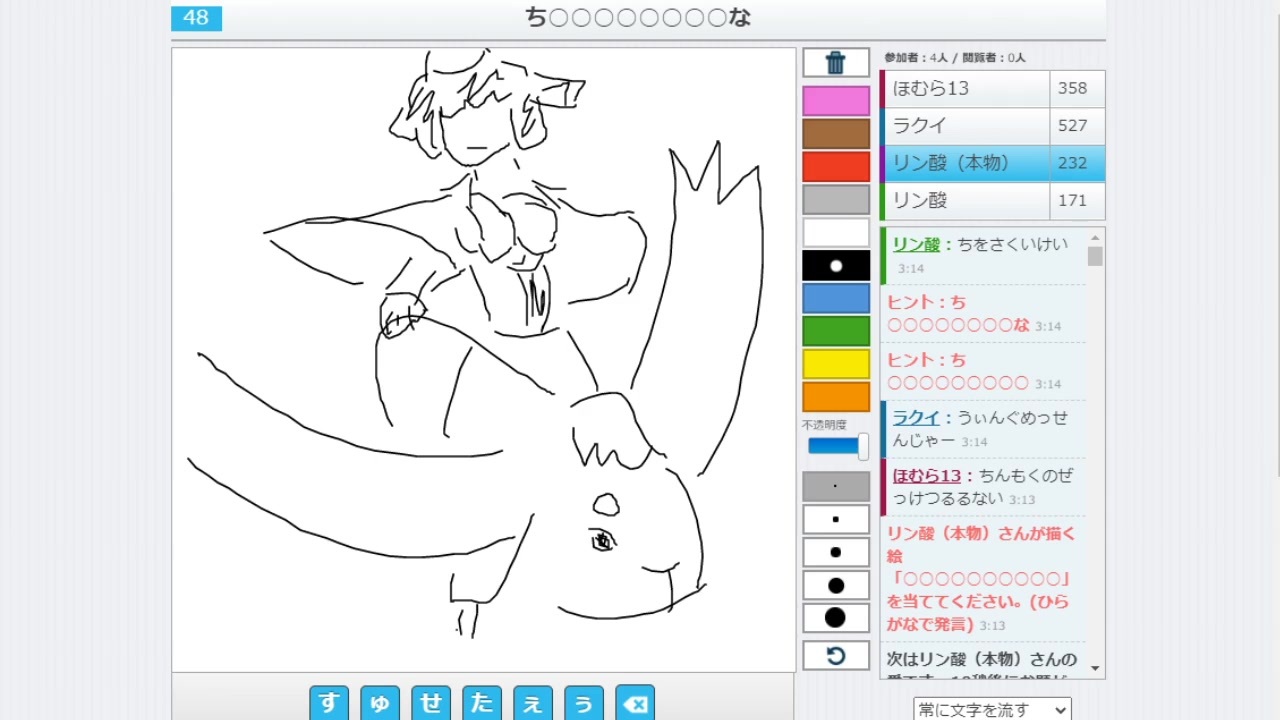Select the second smallest brush size
Viewport: 1280px width, 720px height.
(836, 519)
